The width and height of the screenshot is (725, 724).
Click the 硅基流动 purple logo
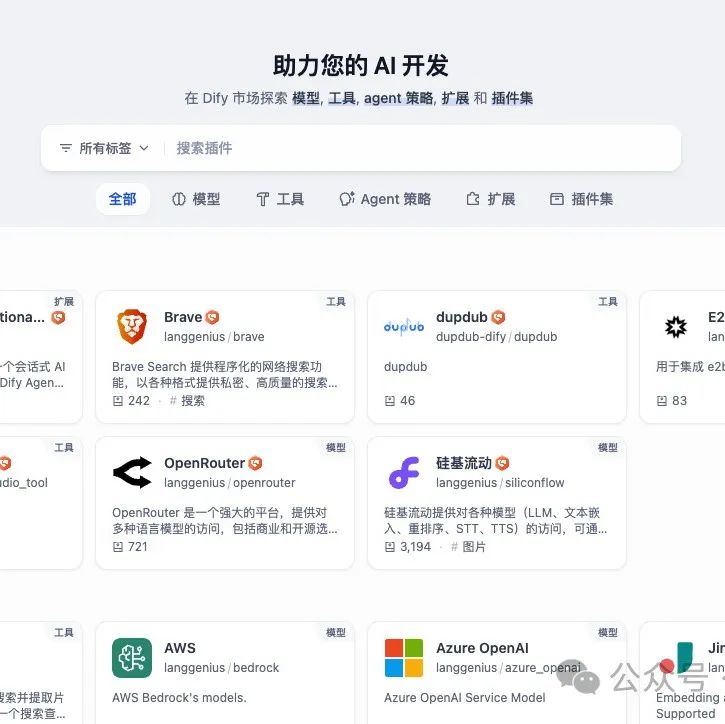(404, 472)
